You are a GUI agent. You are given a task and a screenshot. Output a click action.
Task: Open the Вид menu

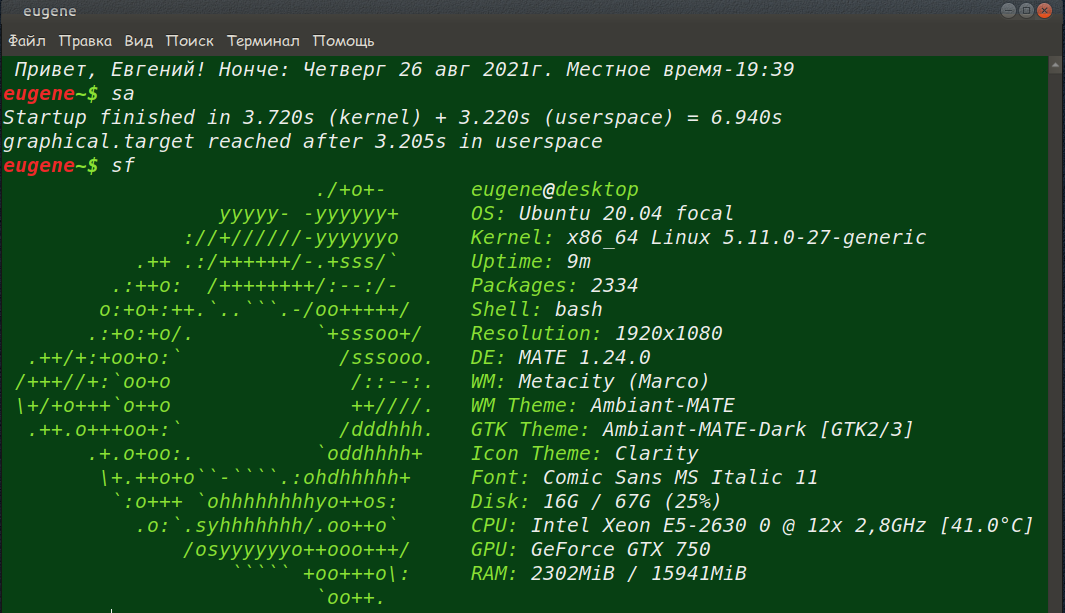click(x=139, y=41)
